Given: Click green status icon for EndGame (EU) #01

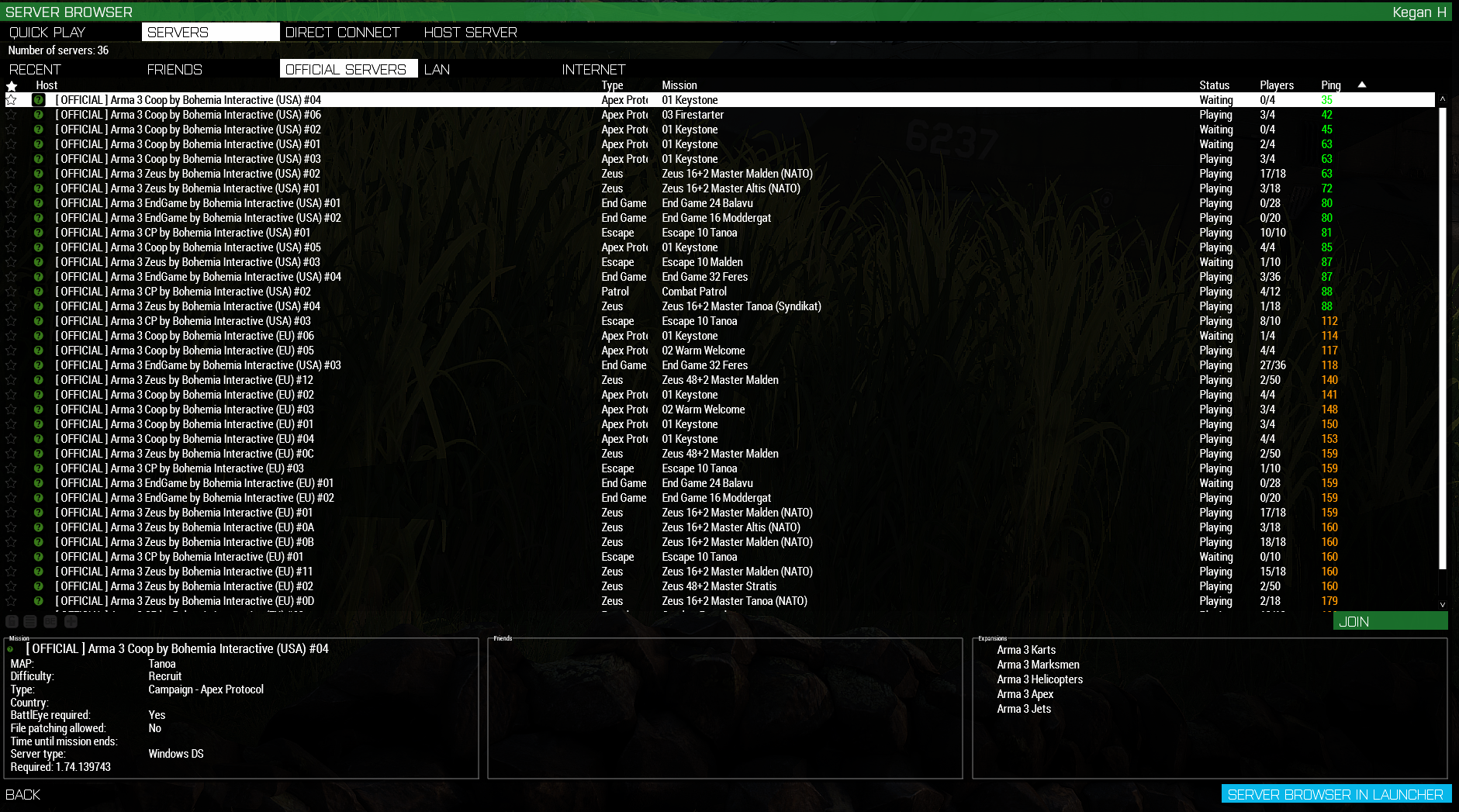Looking at the screenshot, I should tap(38, 483).
